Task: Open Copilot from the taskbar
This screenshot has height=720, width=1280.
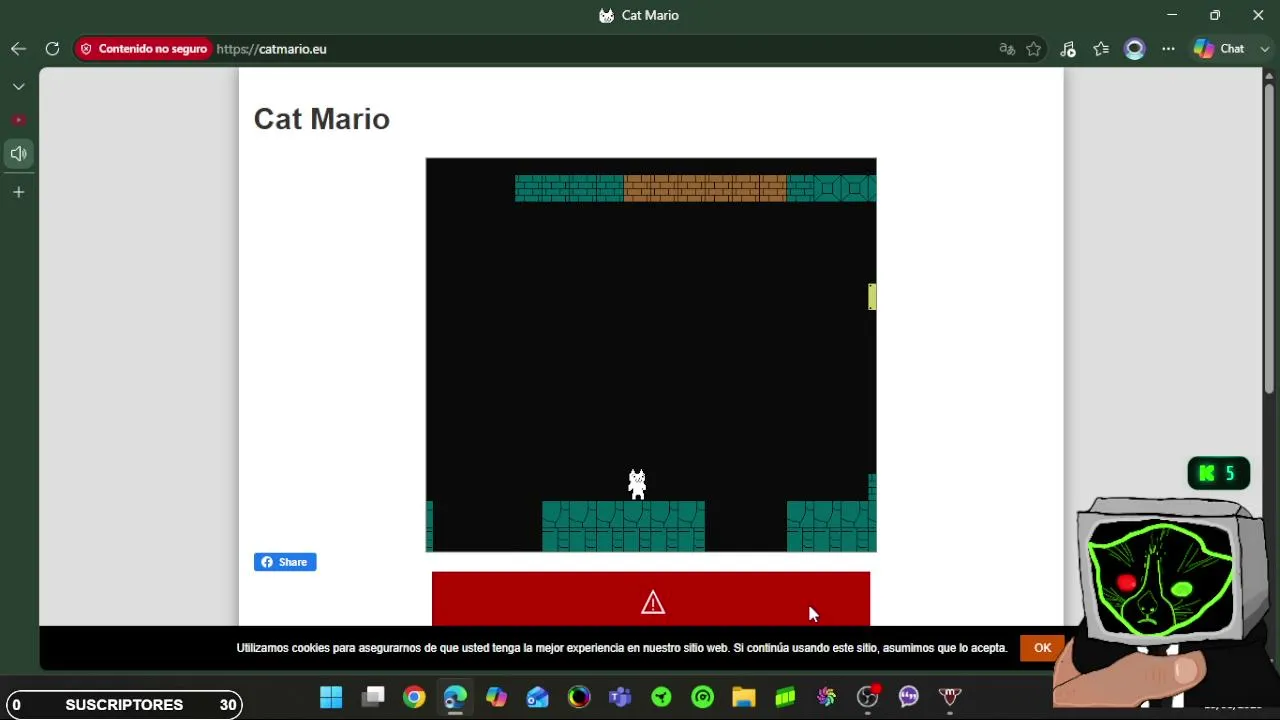Action: point(496,697)
